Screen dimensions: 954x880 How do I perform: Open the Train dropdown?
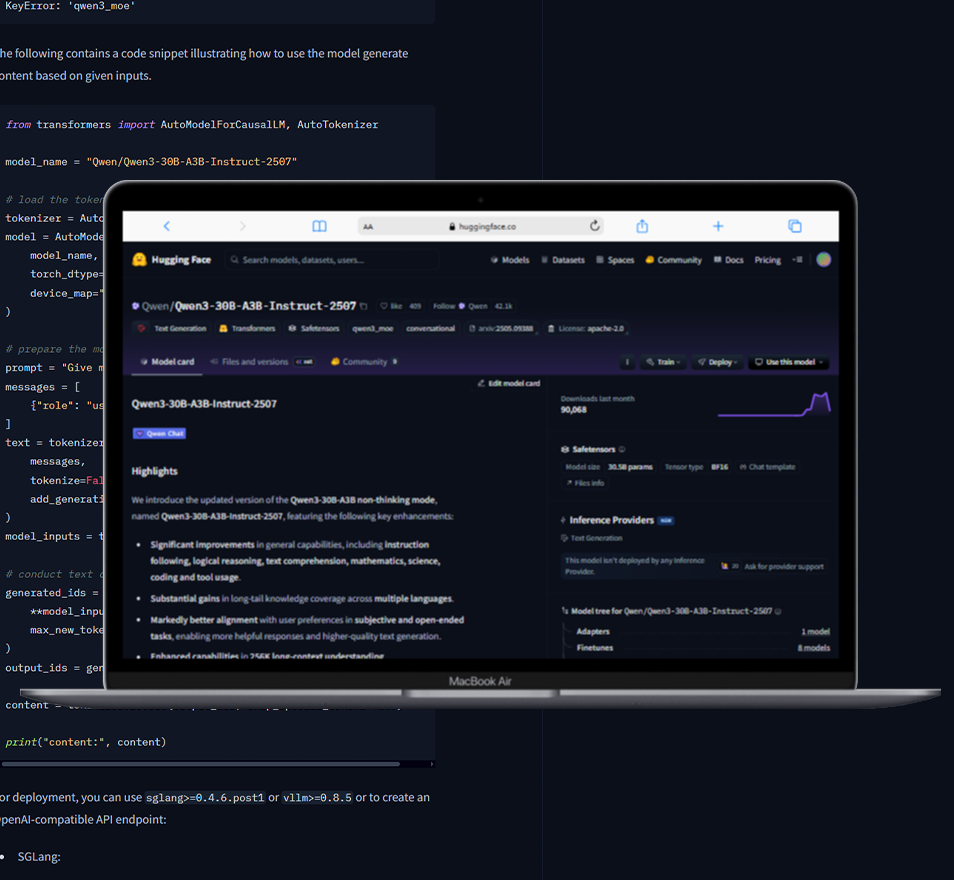[663, 362]
